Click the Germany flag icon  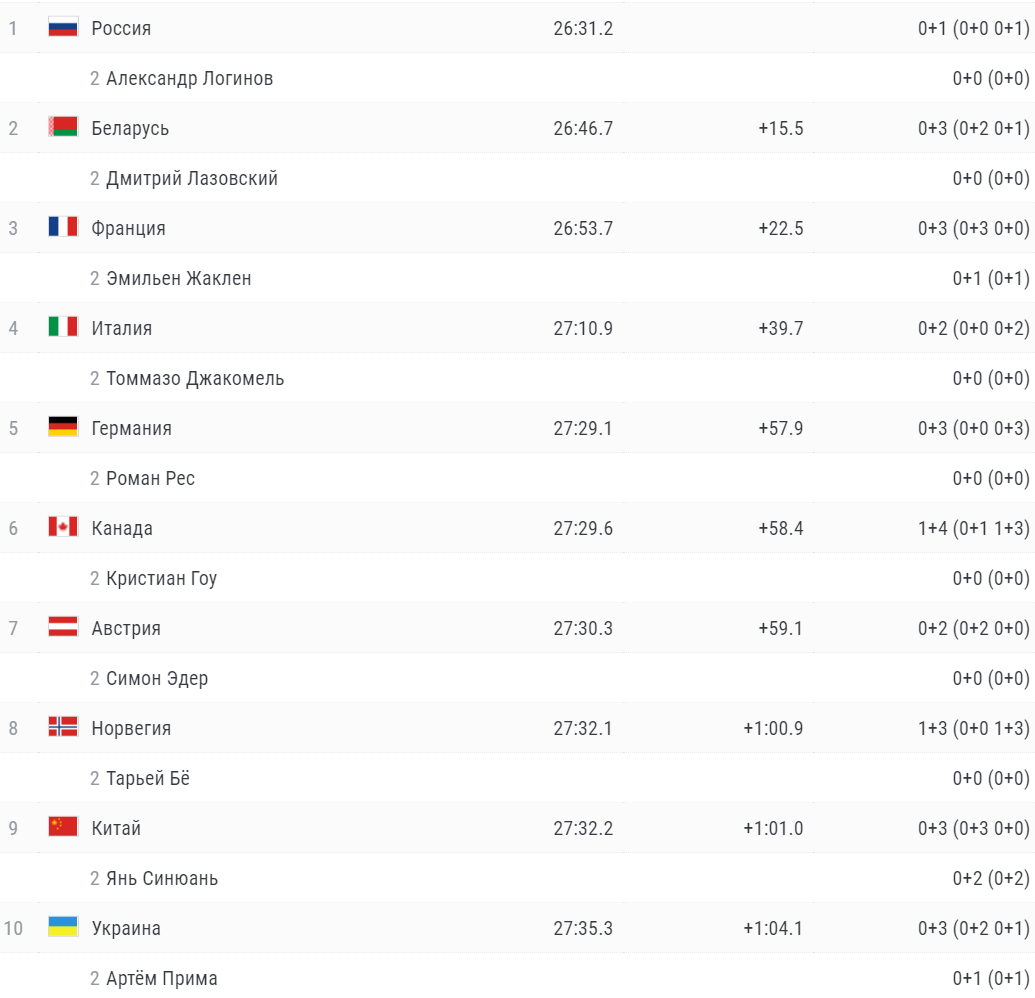(63, 427)
